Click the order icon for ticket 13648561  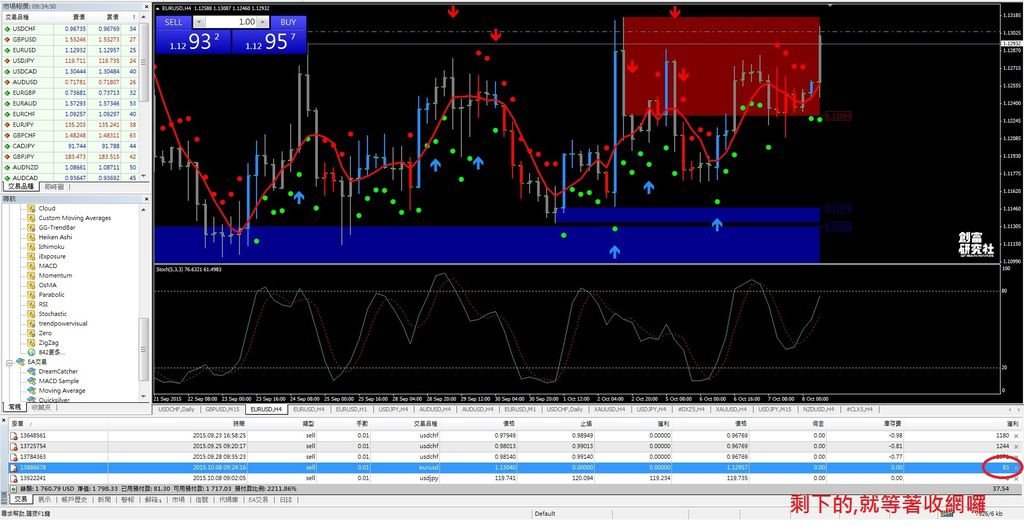point(14,436)
